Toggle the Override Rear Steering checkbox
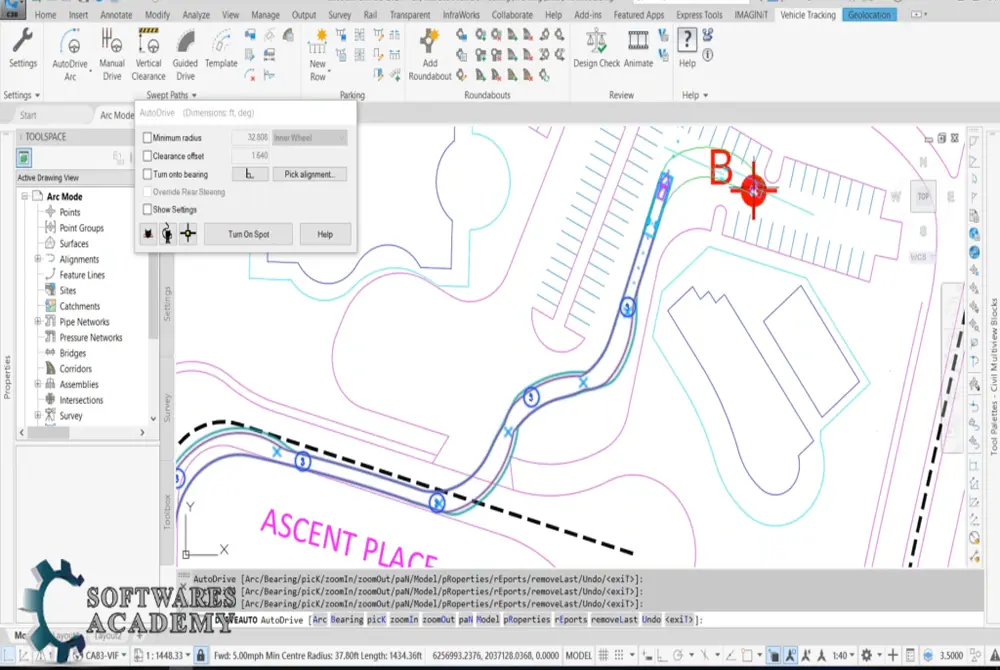Viewport: 1000px width, 670px height. click(x=147, y=192)
